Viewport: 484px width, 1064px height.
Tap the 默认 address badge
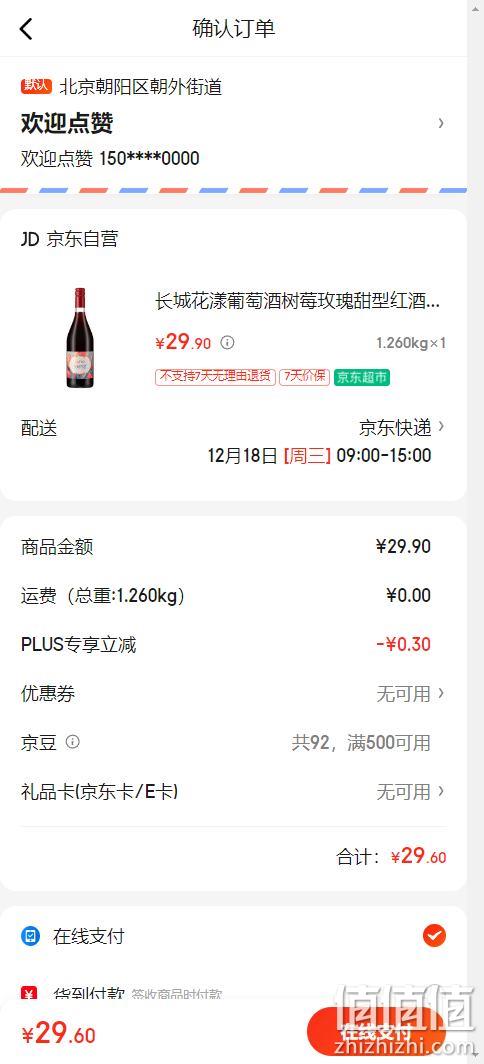36,86
